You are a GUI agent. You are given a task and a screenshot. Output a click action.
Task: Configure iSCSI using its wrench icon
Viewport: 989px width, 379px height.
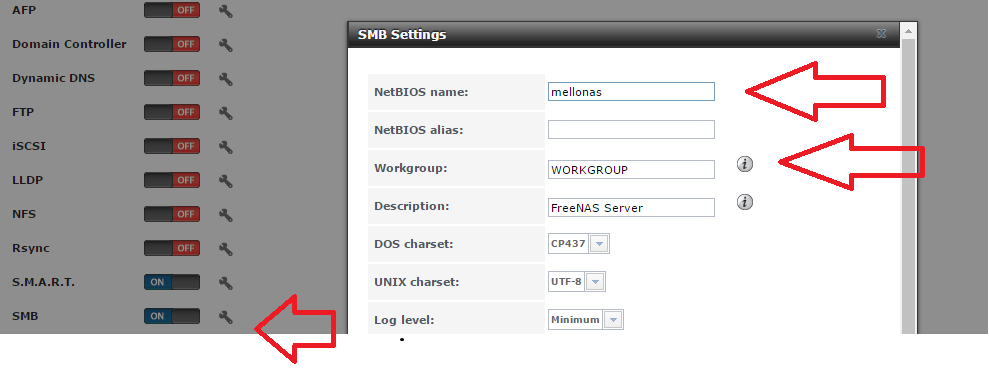click(226, 147)
